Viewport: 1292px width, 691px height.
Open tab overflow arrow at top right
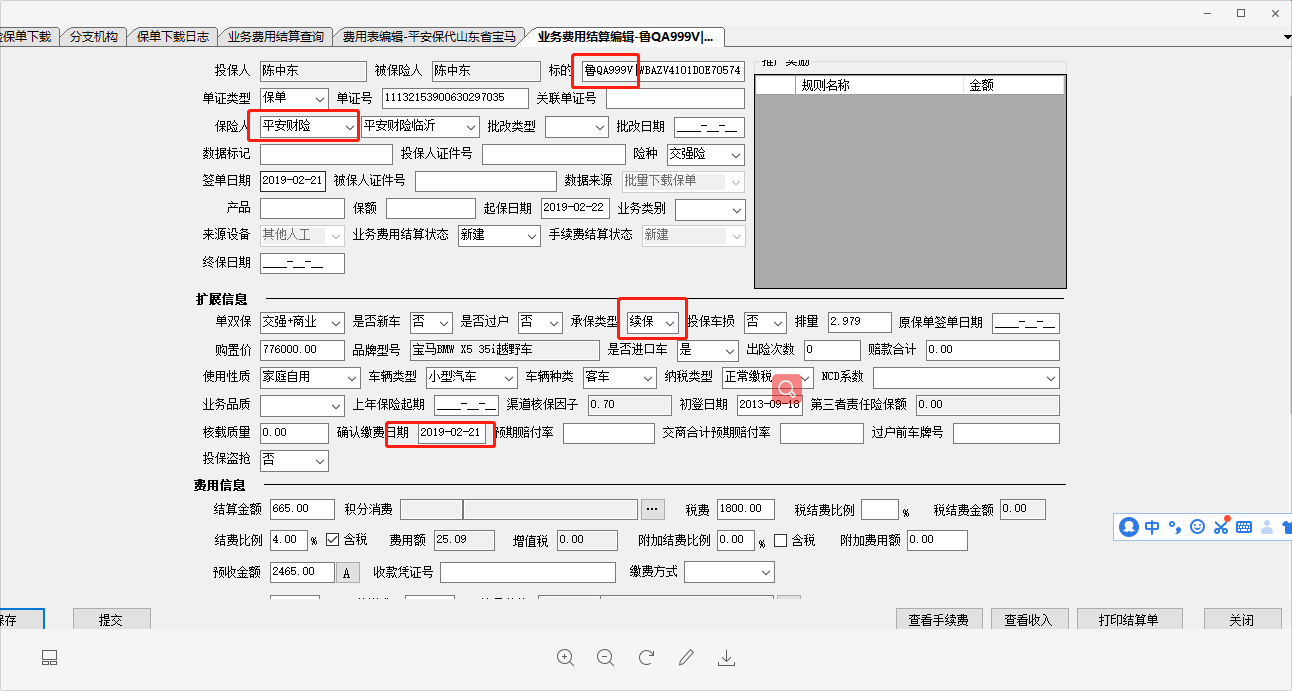(1287, 37)
